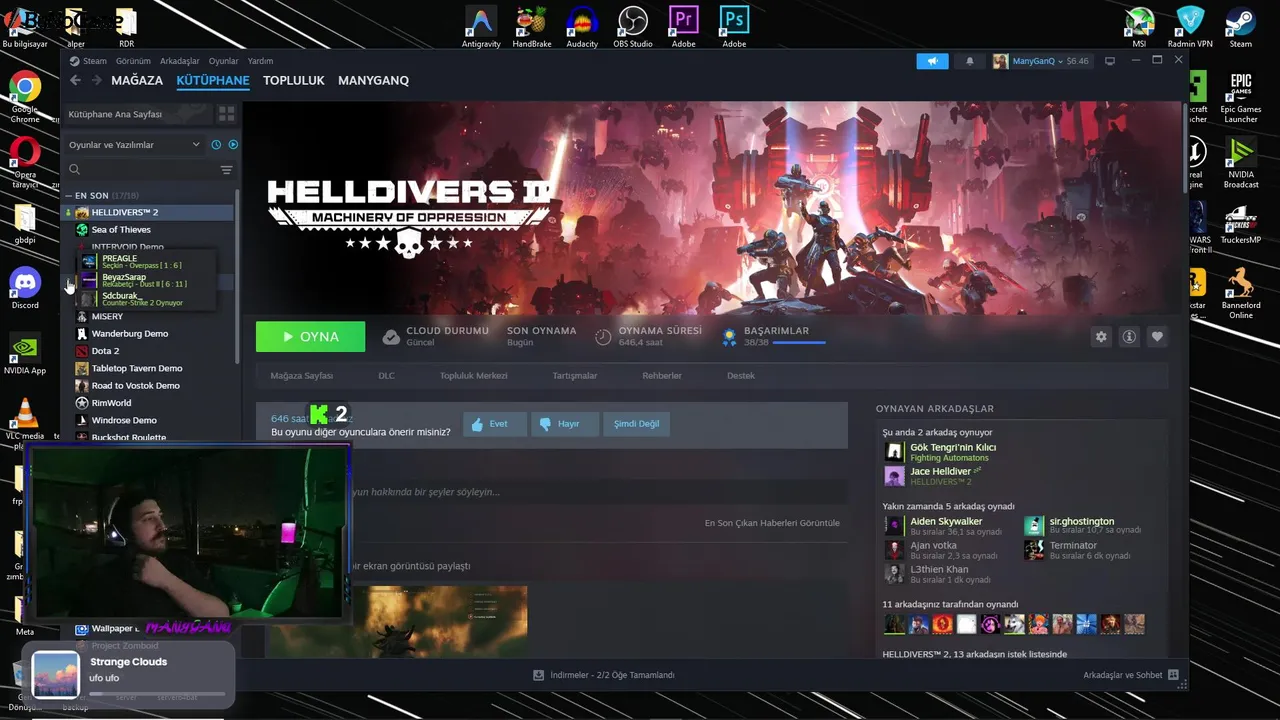The width and height of the screenshot is (1280, 720).
Task: Open the Oyunlar ve Yazılımlar dropdown
Action: pos(134,145)
